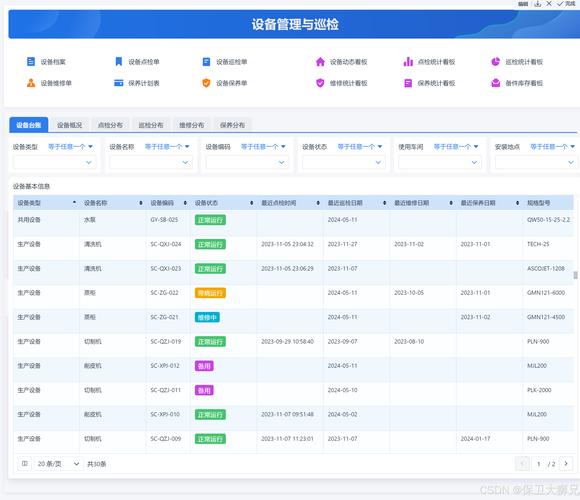Open the 维修统计看板 shield icon
The width and height of the screenshot is (580, 500).
320,83
